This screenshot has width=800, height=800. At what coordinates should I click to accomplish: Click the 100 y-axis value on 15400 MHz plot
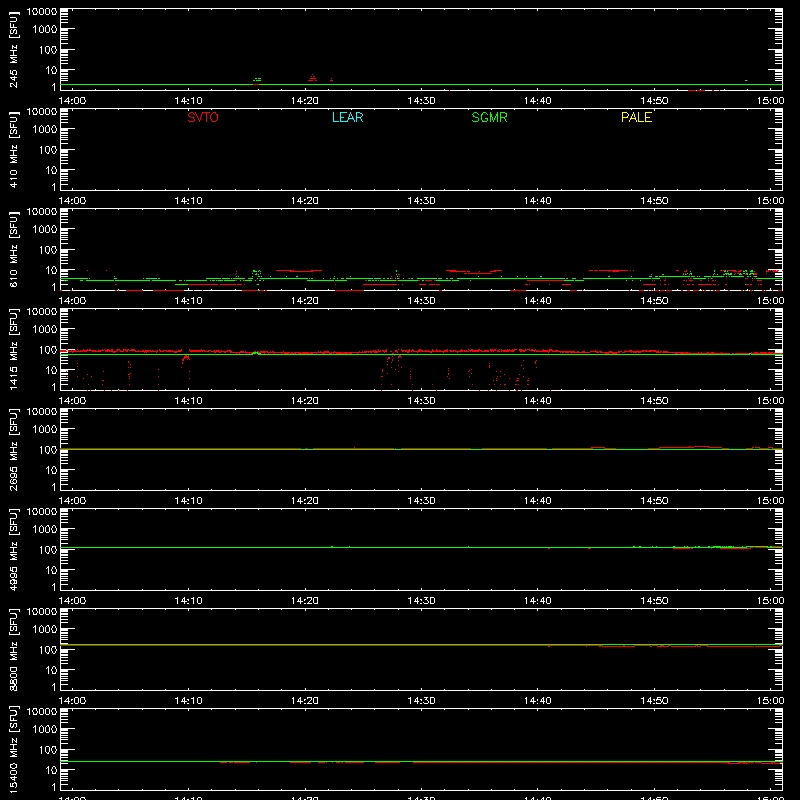tap(48, 750)
